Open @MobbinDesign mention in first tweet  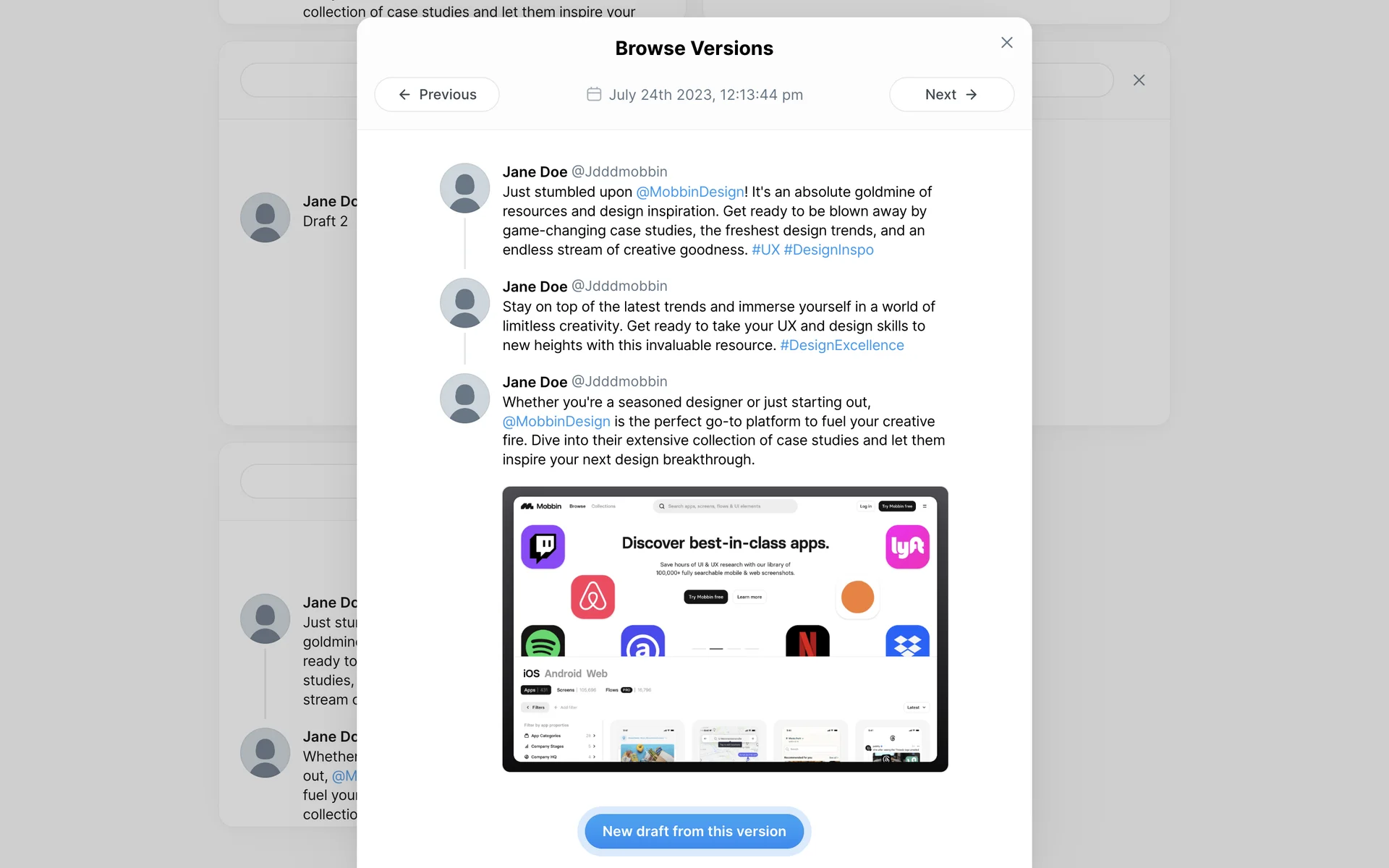pyautogui.click(x=689, y=192)
